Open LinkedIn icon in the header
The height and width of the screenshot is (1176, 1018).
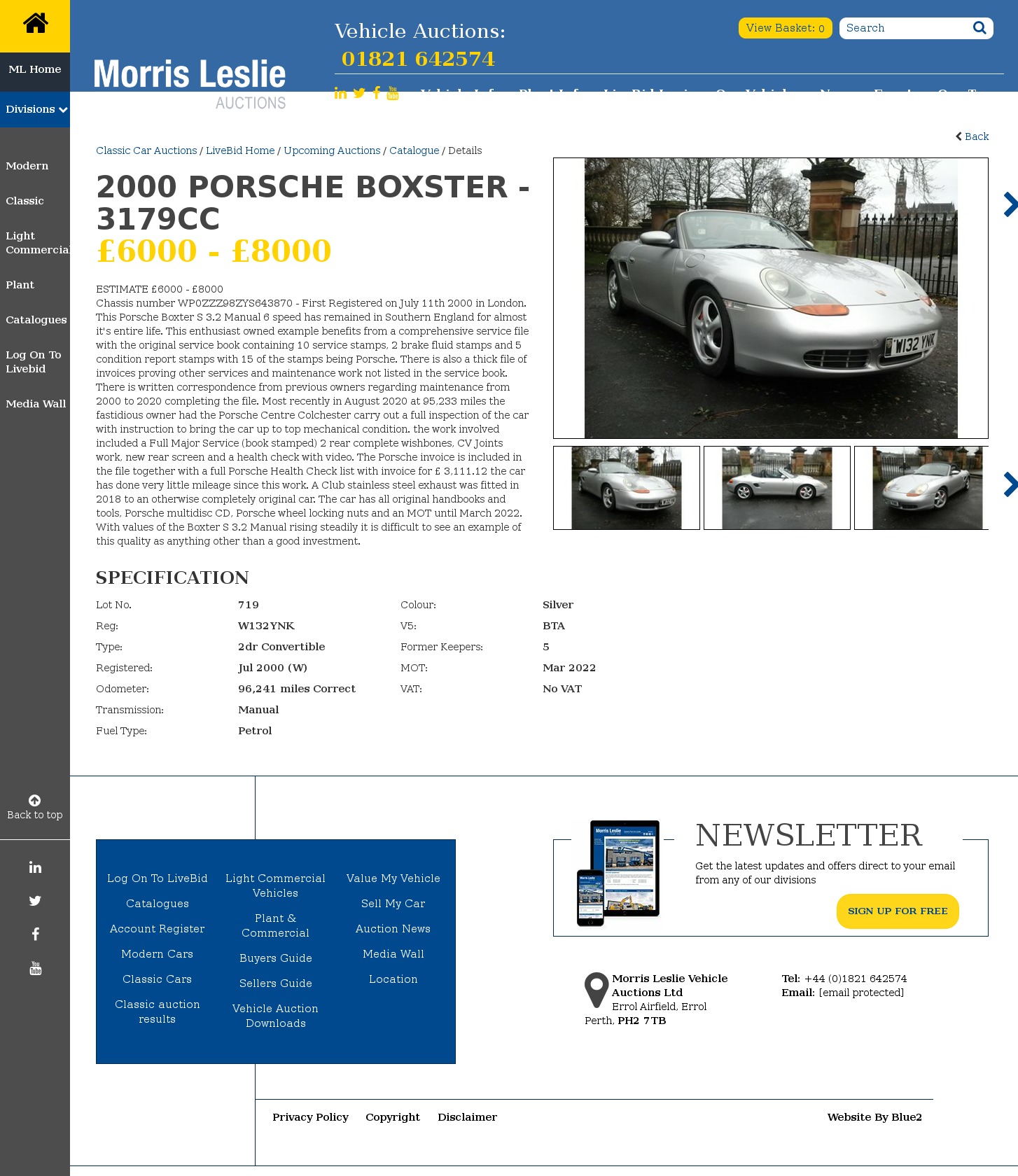coord(340,93)
